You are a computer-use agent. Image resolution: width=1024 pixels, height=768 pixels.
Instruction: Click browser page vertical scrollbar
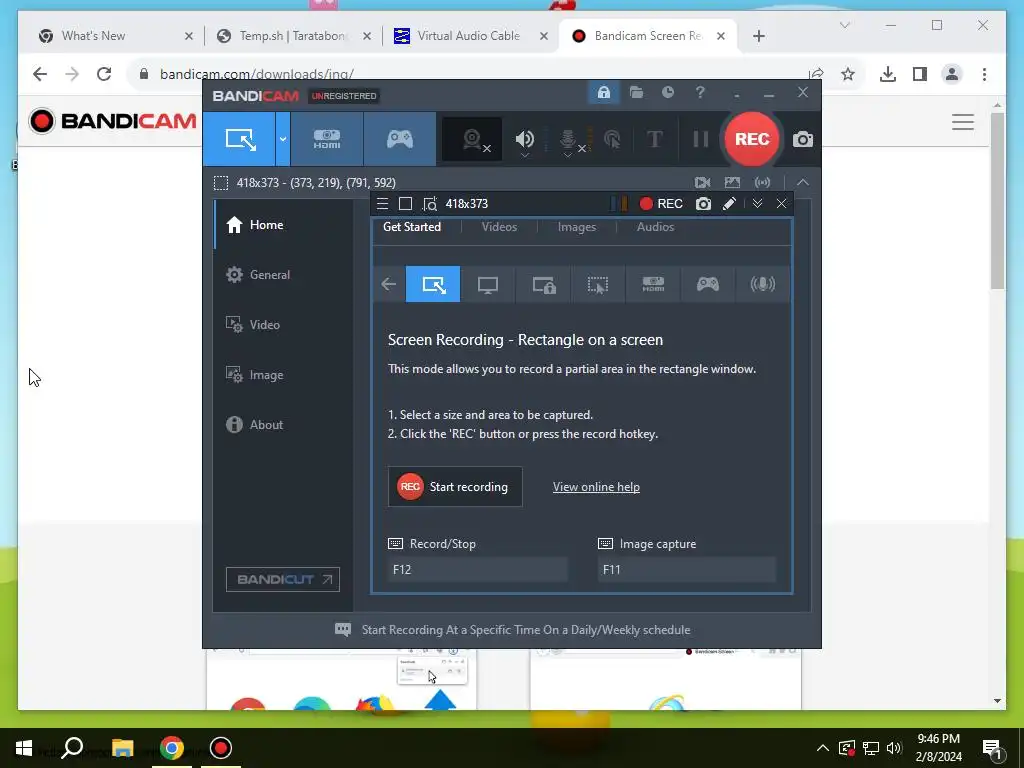click(997, 201)
